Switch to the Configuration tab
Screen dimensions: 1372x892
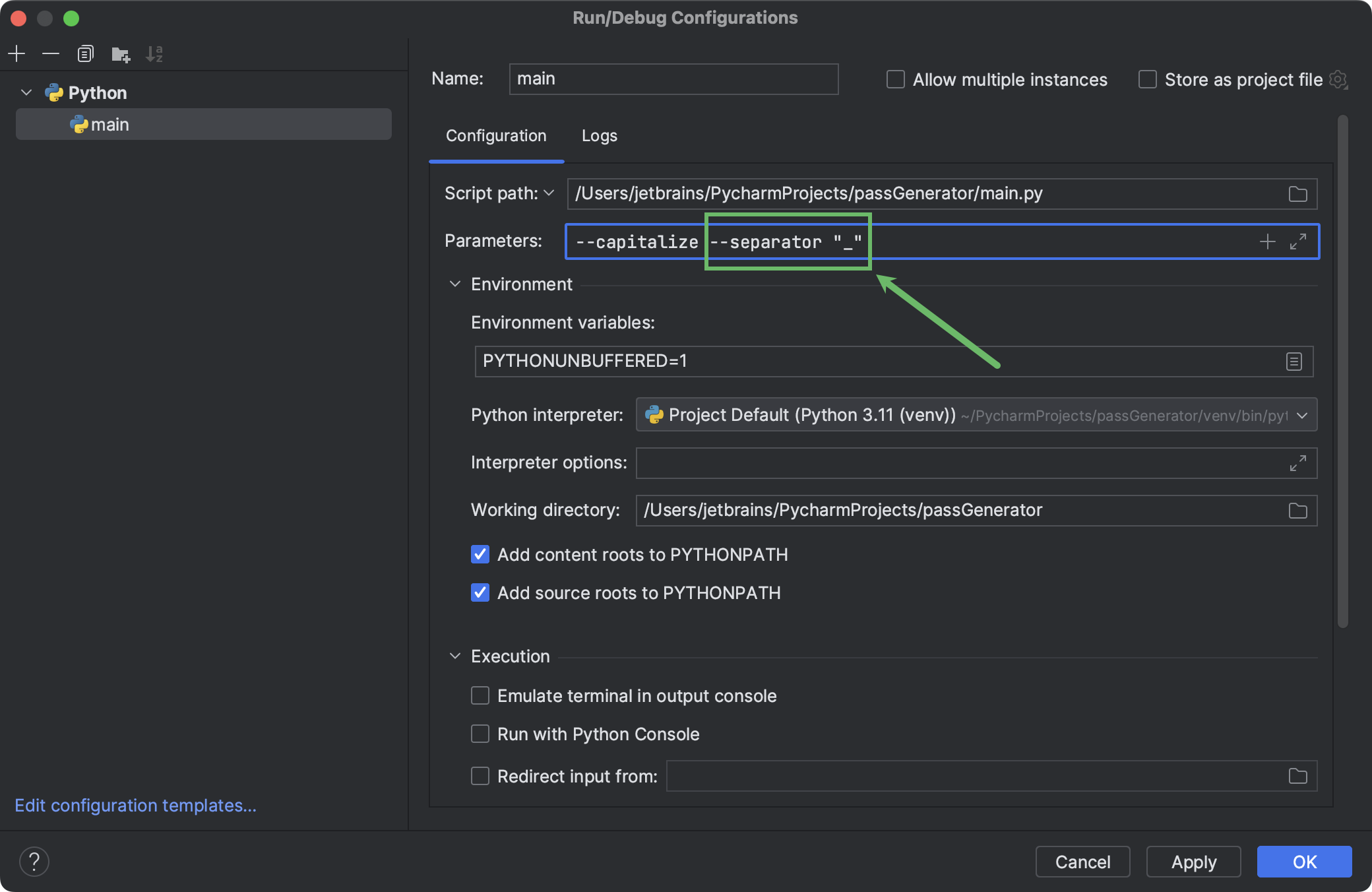(x=495, y=135)
